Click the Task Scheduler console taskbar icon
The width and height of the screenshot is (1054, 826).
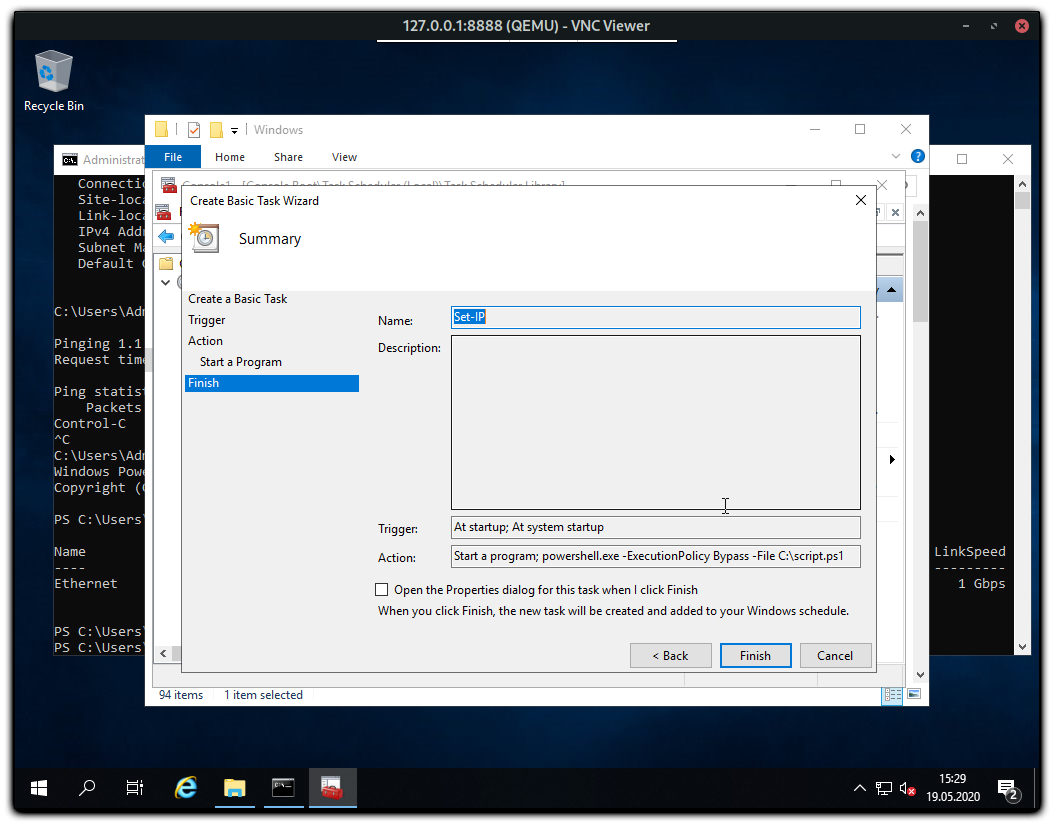(332, 788)
